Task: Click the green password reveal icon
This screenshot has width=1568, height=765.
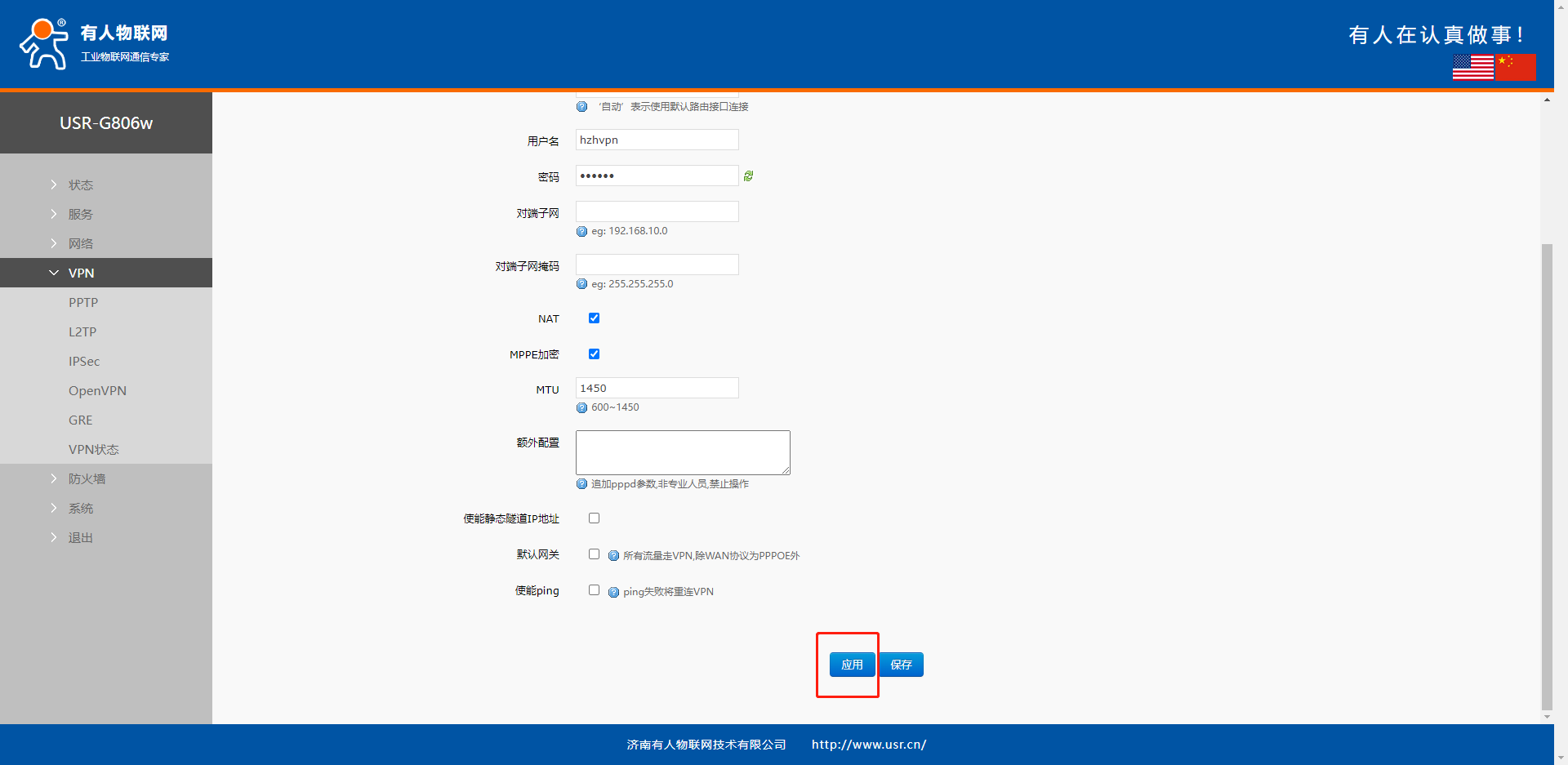Action: pos(748,176)
